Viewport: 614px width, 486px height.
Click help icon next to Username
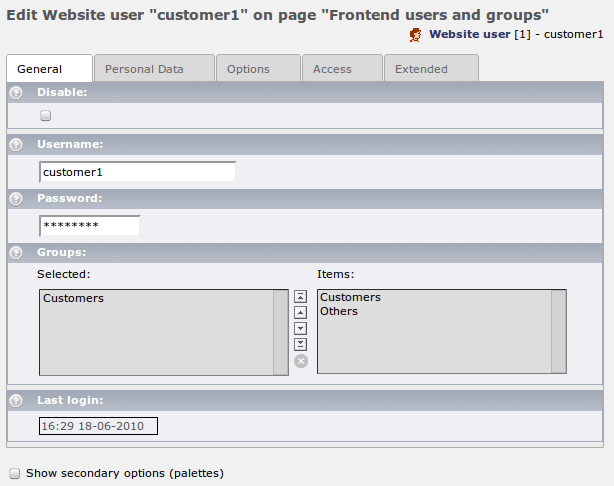16,145
